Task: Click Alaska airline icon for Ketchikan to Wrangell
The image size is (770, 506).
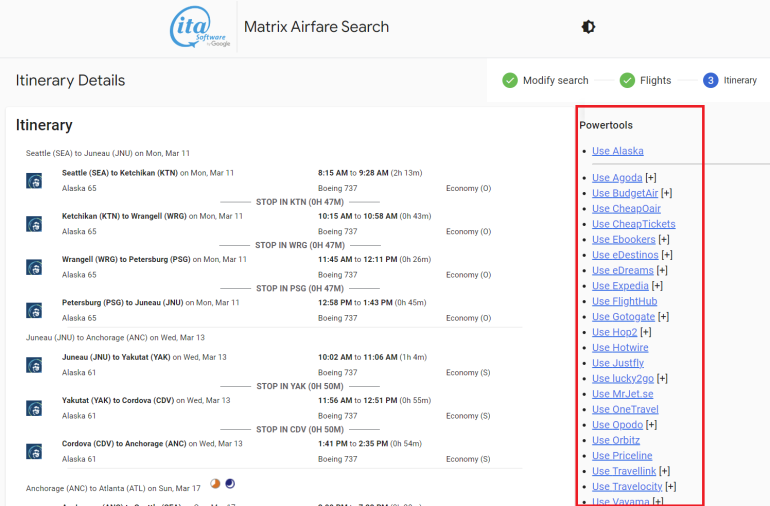Action: 34,223
